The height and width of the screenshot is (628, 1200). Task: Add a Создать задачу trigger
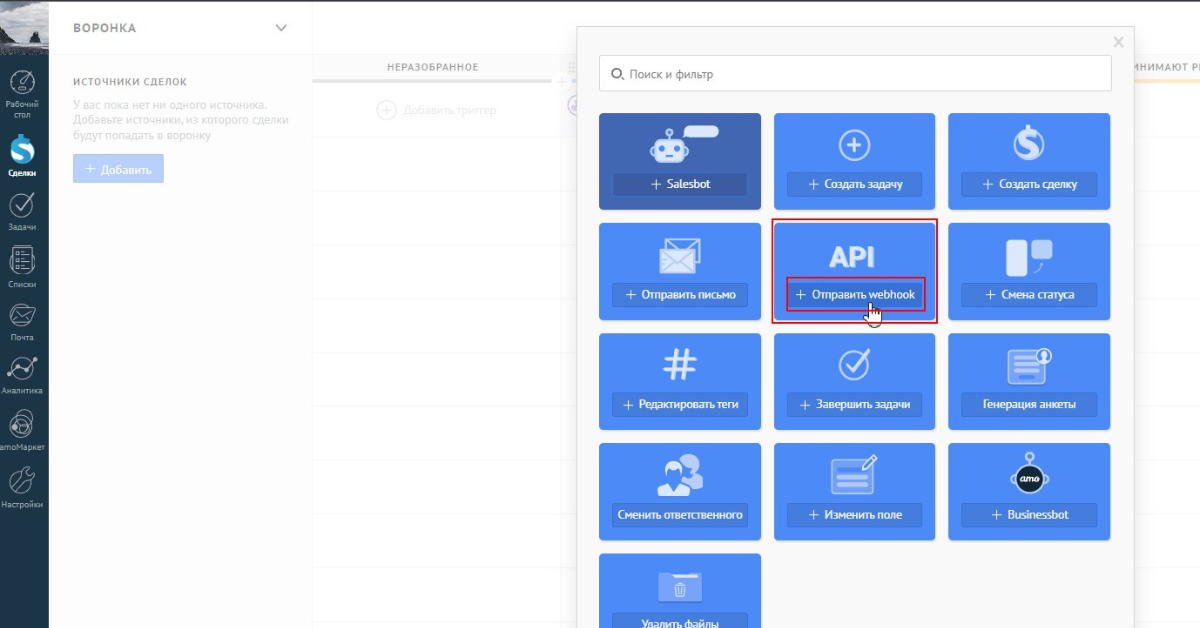[x=854, y=161]
